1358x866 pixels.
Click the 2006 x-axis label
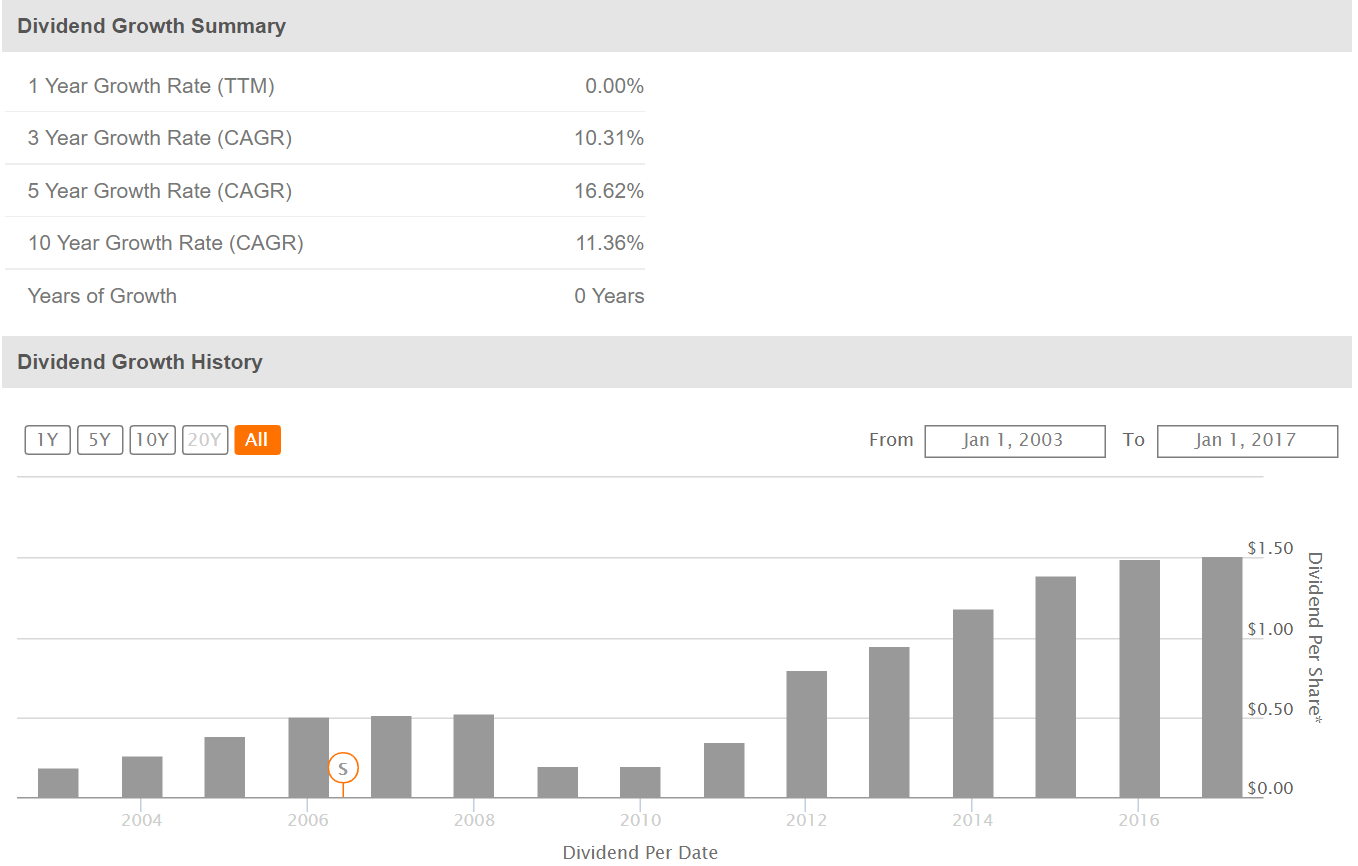tap(307, 821)
